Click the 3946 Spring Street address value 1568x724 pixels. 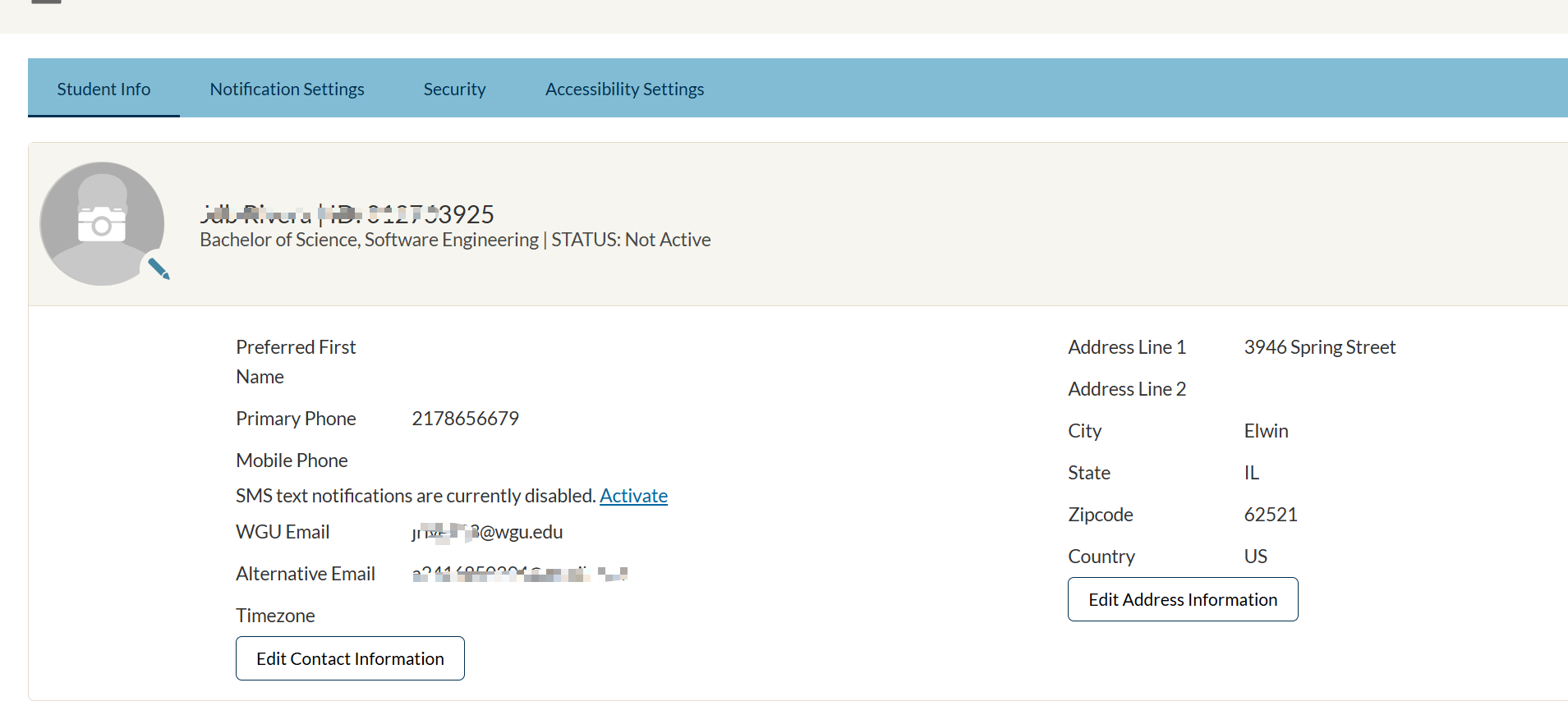[x=1319, y=347]
